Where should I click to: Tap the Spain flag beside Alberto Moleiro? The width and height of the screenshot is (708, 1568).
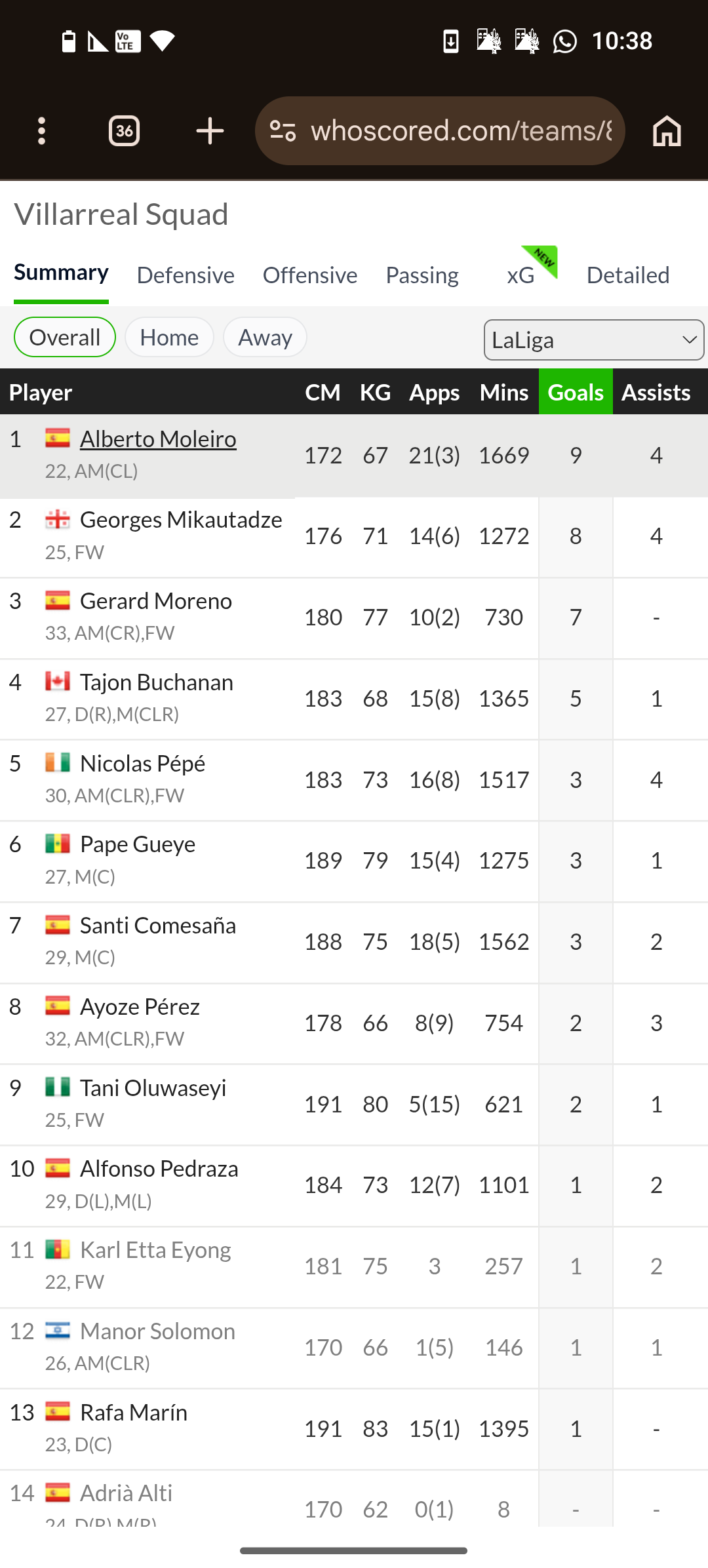coord(58,438)
